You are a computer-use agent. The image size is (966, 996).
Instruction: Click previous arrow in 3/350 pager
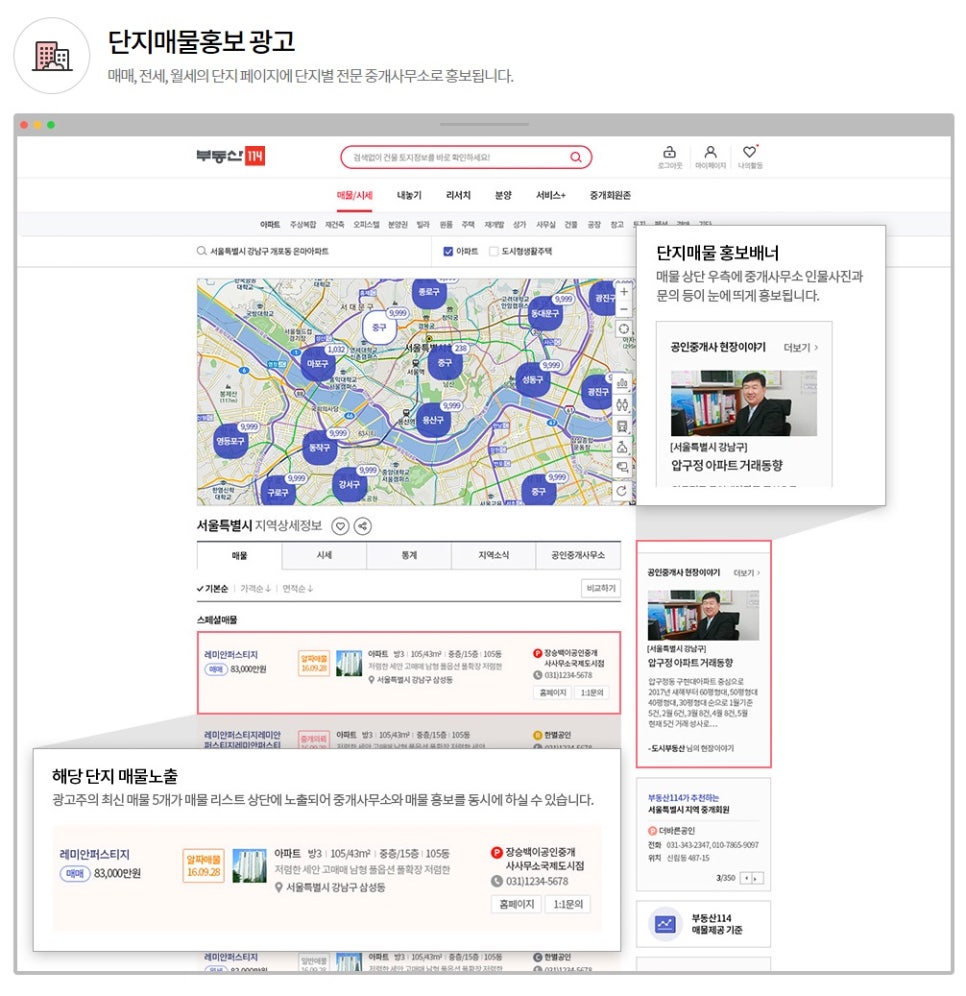[747, 878]
